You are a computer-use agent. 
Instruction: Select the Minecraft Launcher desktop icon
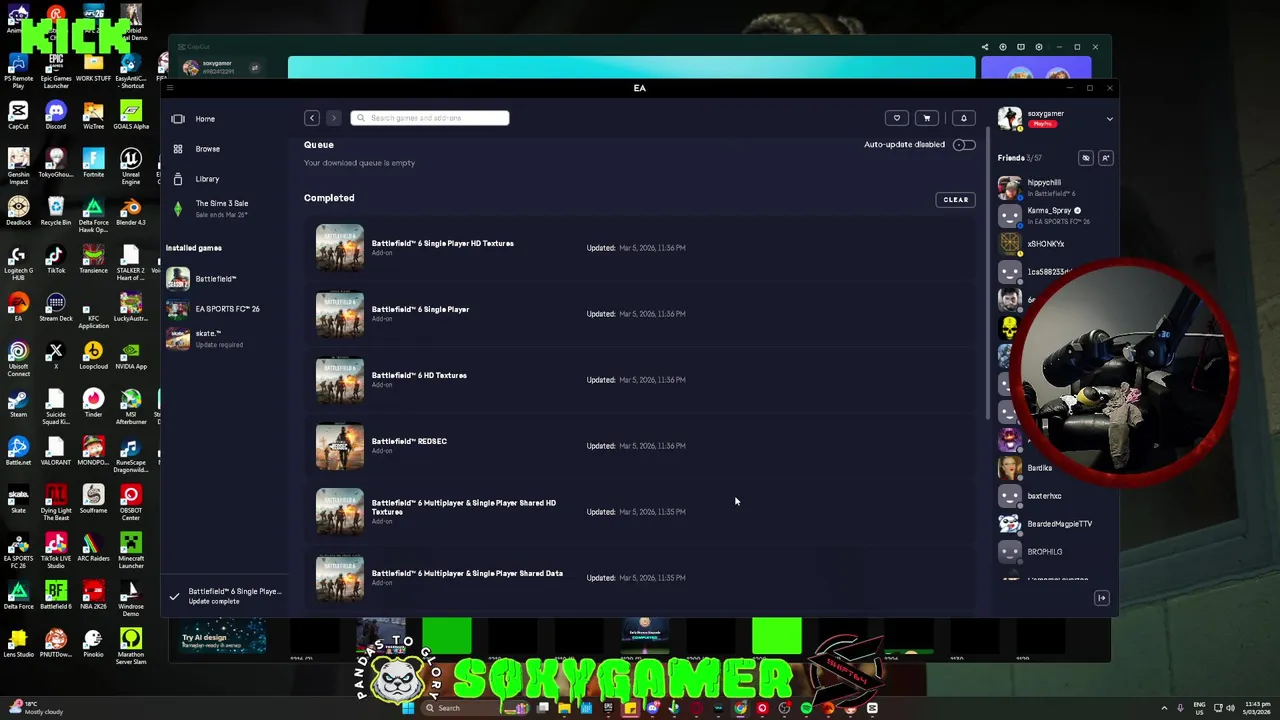[x=131, y=550]
